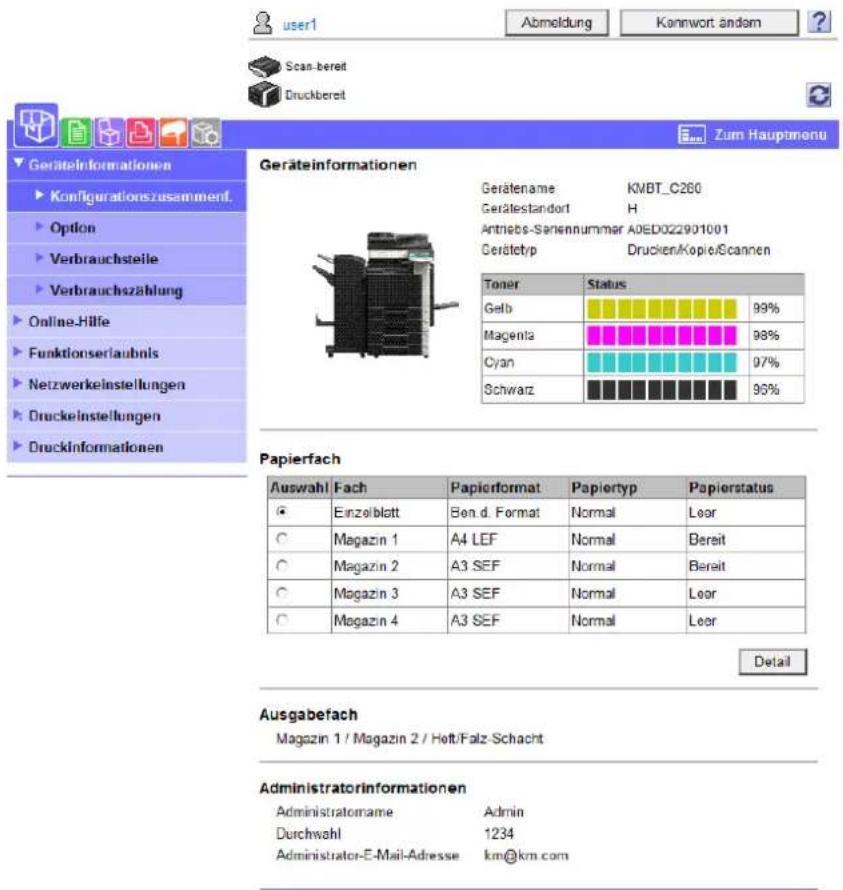
Task: Expand the Druckinformationen menu section
Action: 127,447
